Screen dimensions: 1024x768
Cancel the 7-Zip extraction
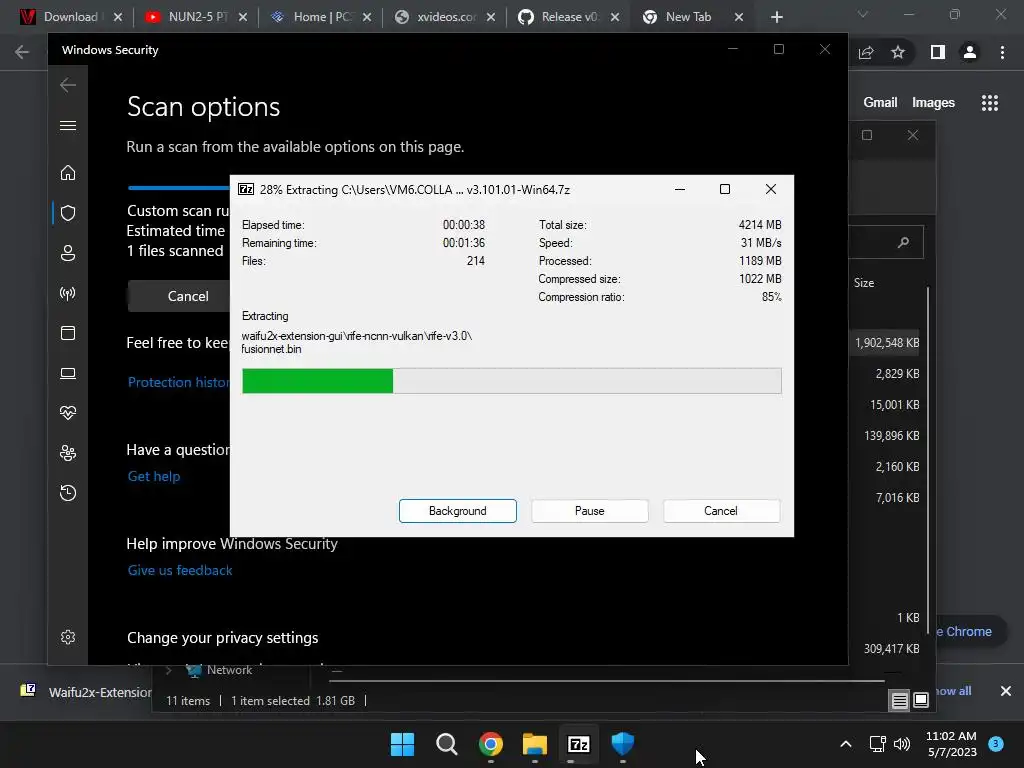pos(721,511)
